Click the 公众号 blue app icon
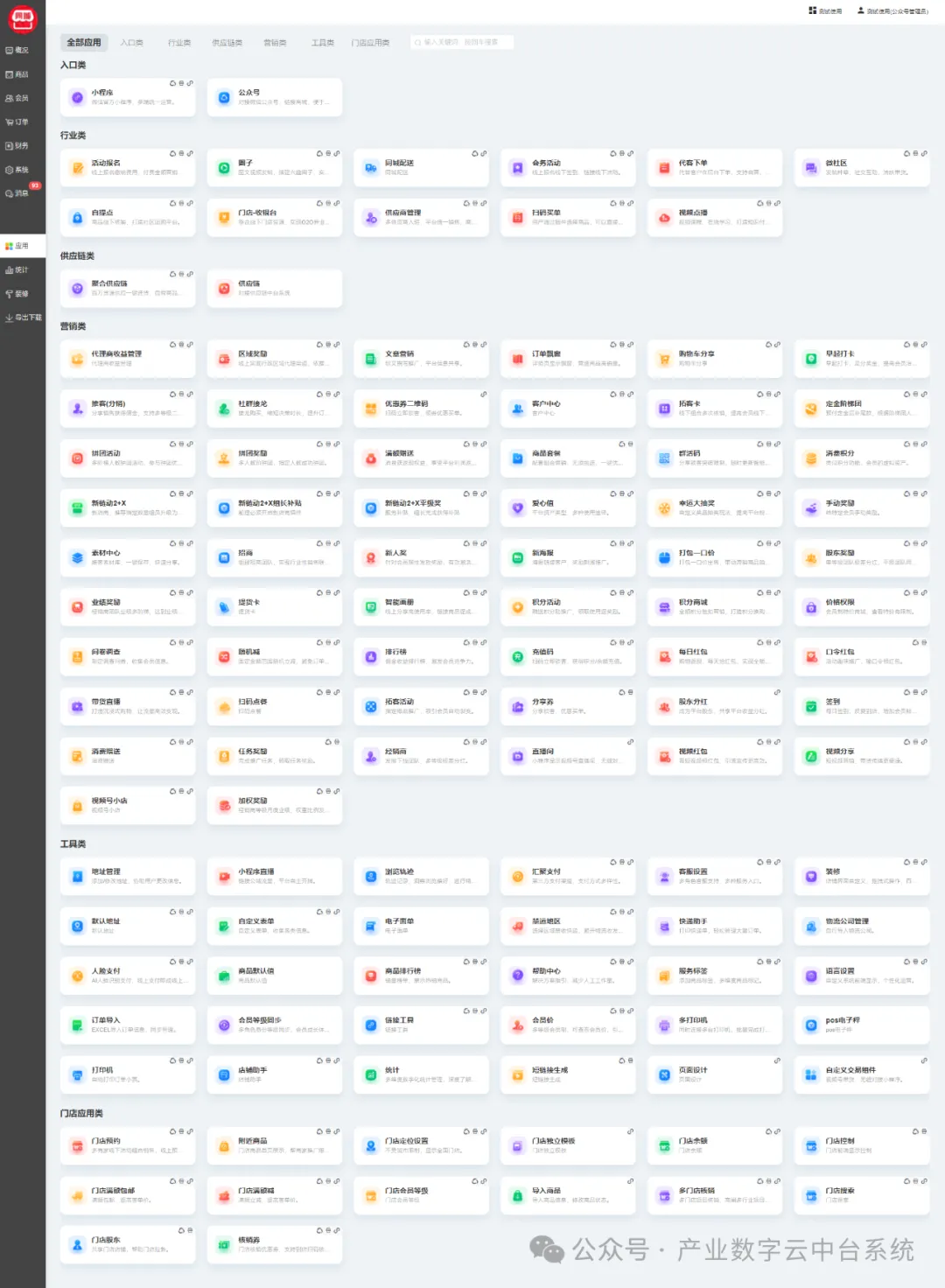 [x=224, y=97]
